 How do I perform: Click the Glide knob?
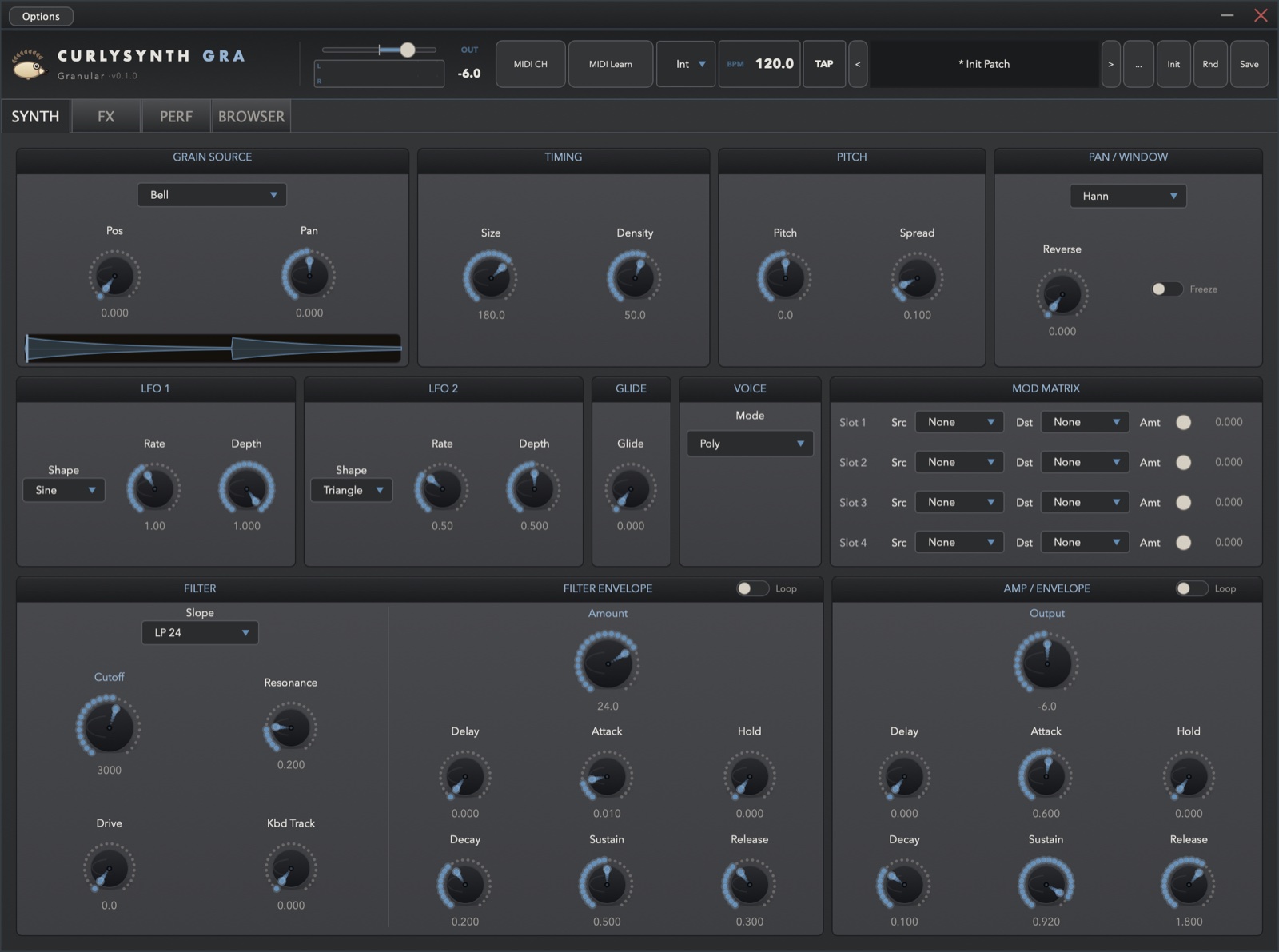click(x=631, y=489)
